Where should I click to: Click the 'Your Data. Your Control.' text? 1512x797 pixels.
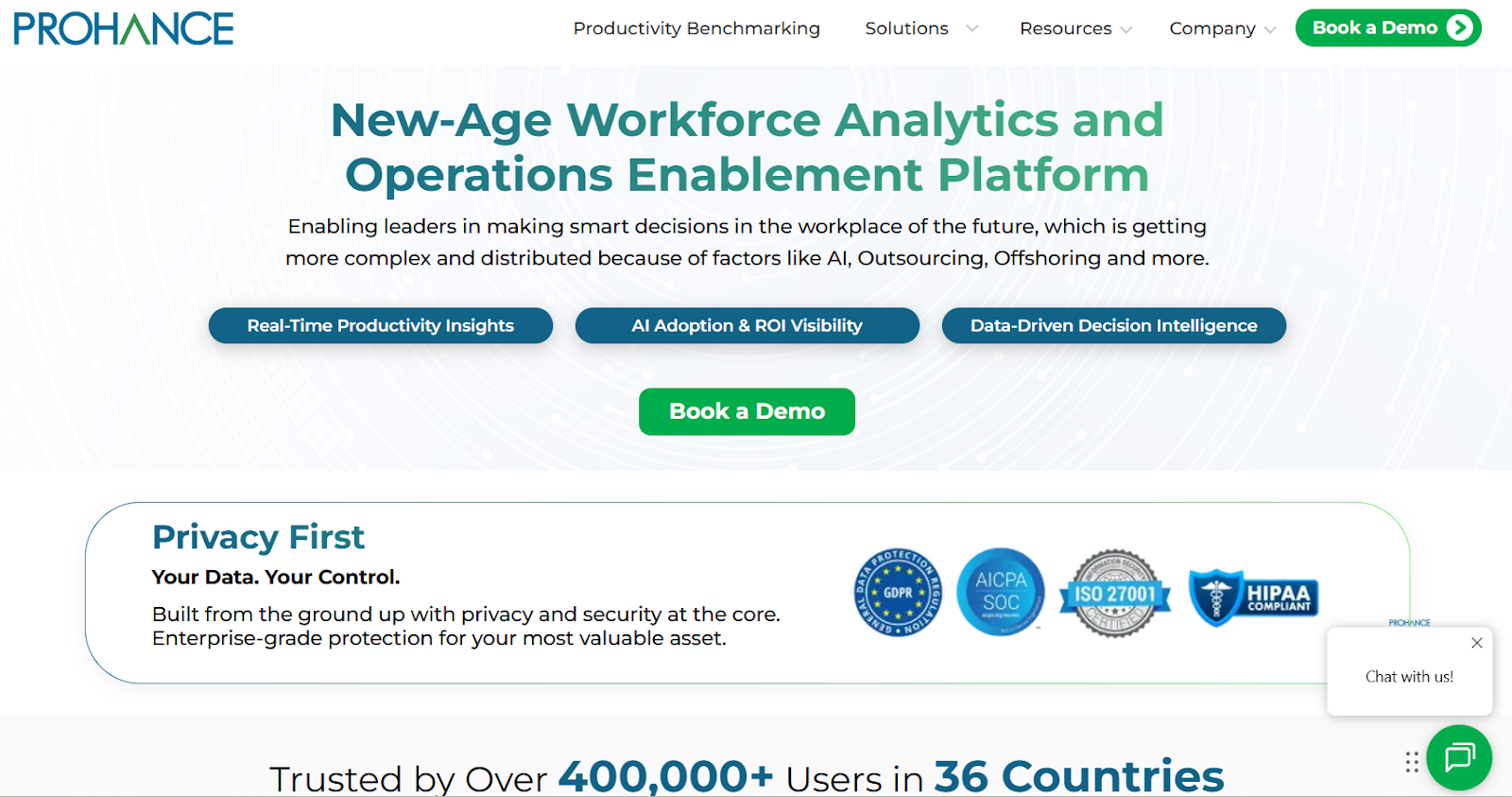276,577
